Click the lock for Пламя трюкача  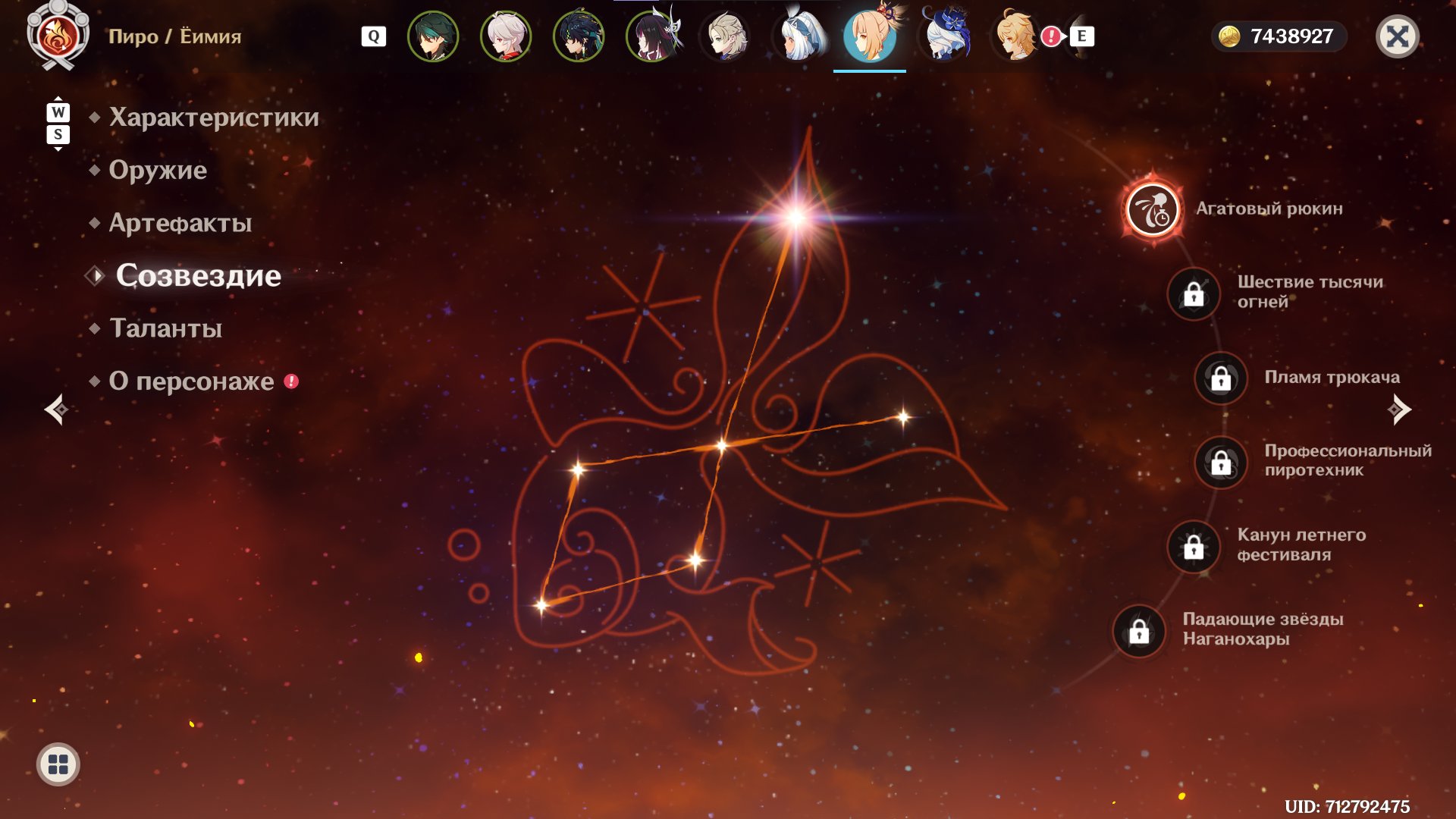(x=1221, y=378)
